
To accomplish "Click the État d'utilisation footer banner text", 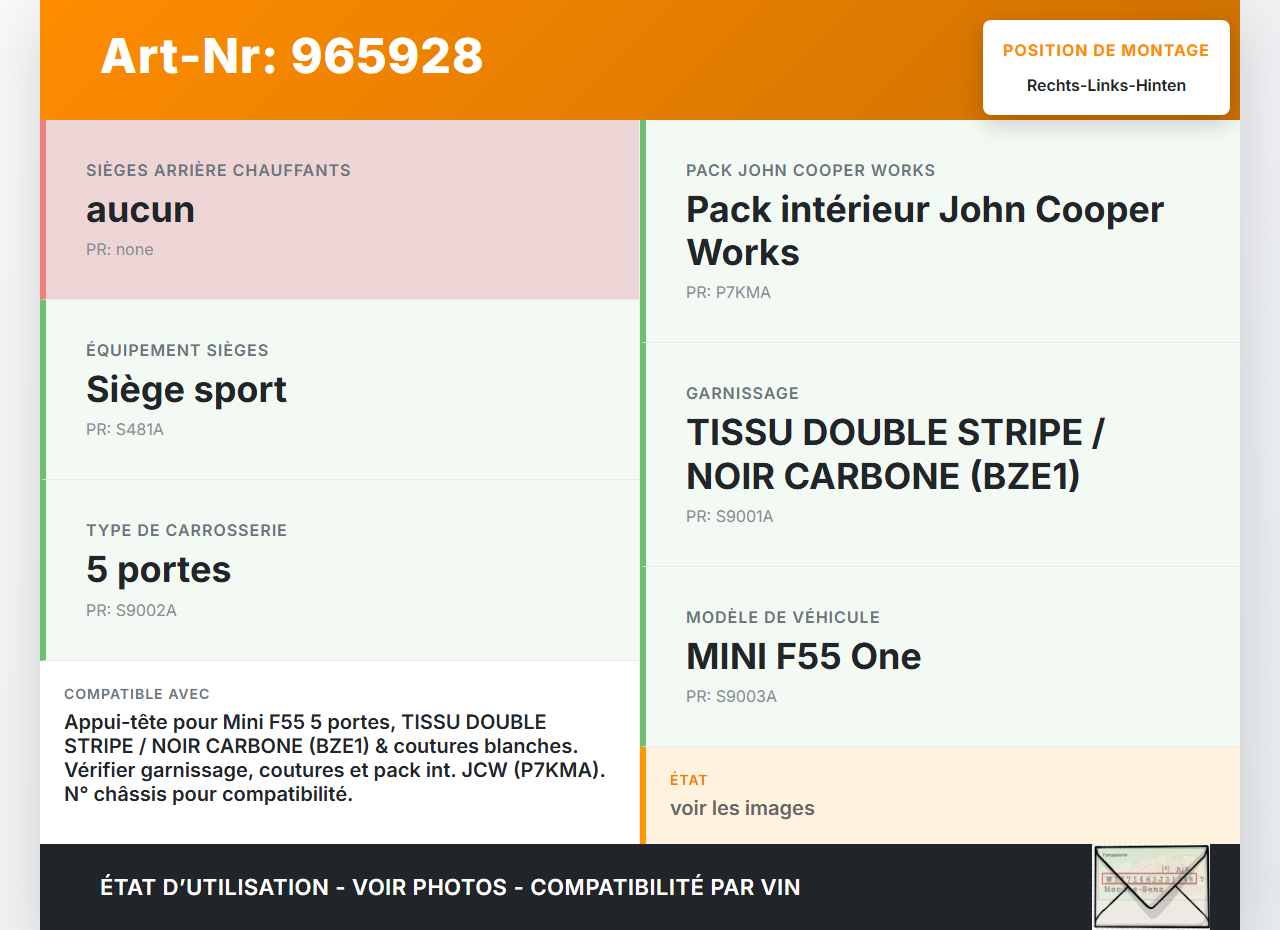I will click(x=450, y=887).
